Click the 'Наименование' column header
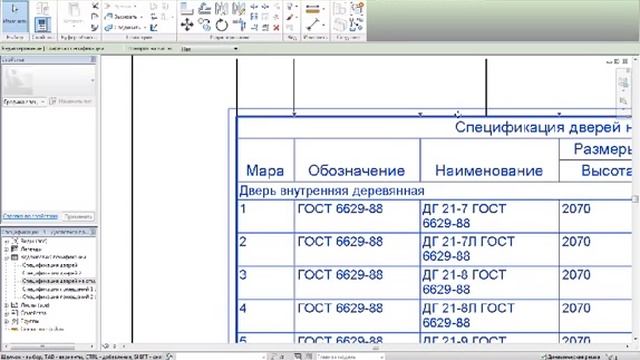The width and height of the screenshot is (640, 360). [489, 171]
